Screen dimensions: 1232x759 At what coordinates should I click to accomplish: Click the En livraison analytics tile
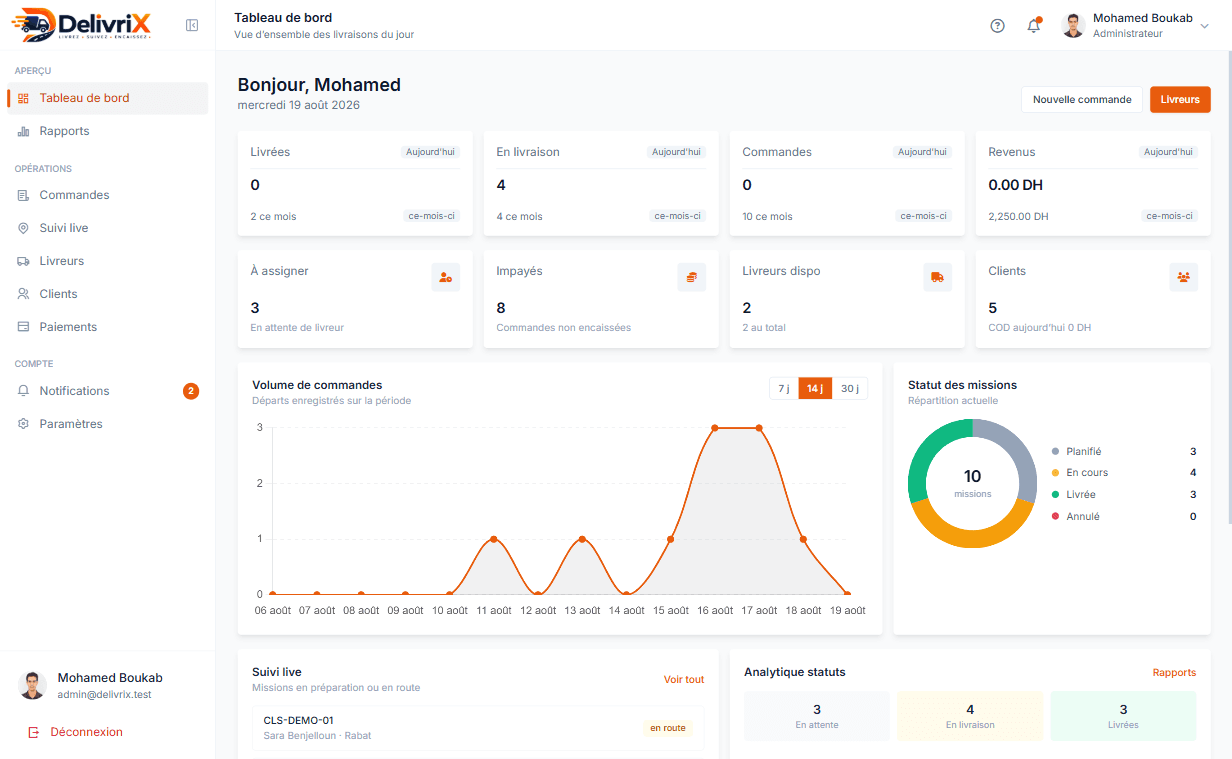click(x=970, y=716)
